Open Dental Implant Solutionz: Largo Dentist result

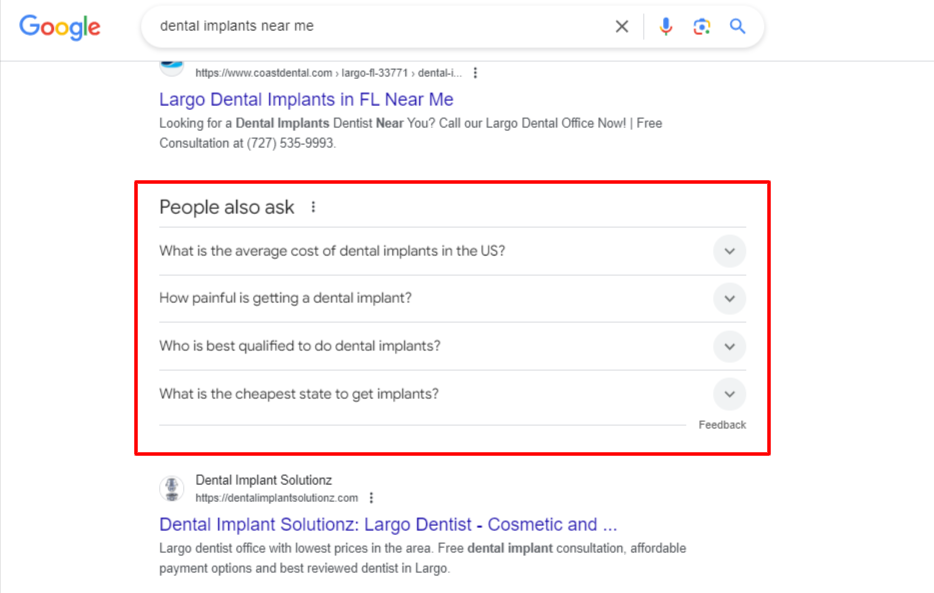(x=388, y=525)
